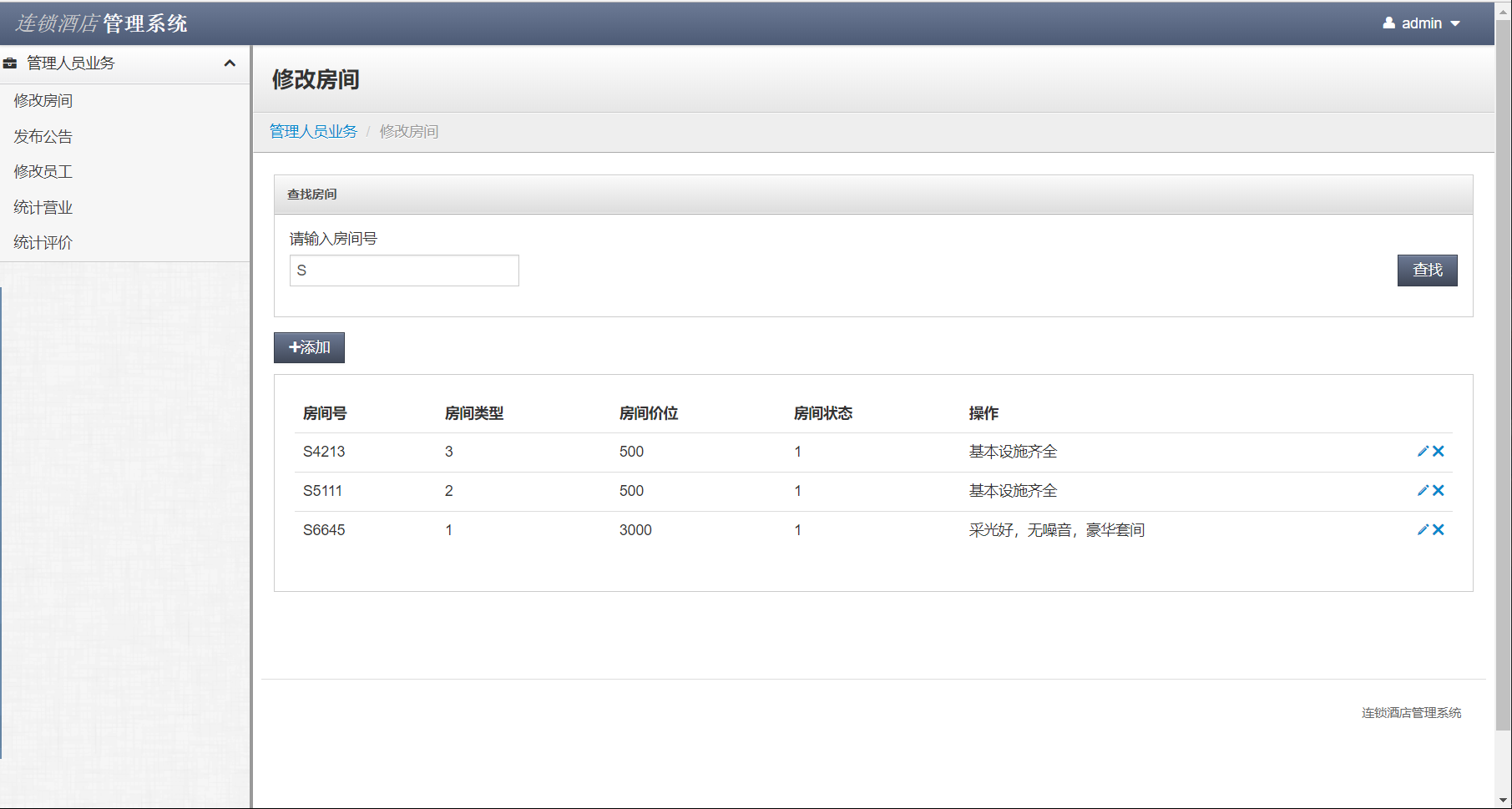
Task: Click the room number input field
Action: [403, 270]
